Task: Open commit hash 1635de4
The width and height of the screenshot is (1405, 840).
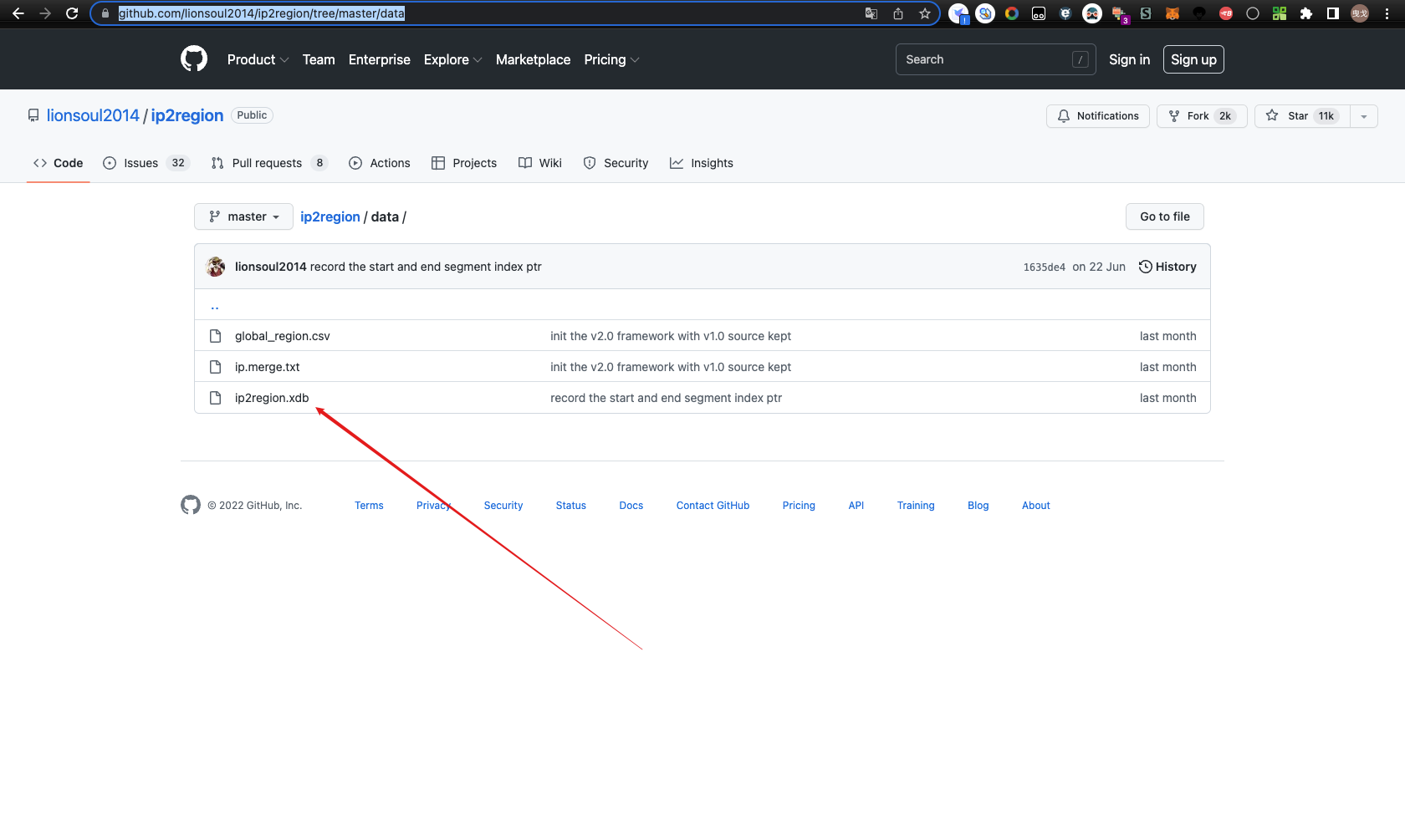Action: 1045,267
